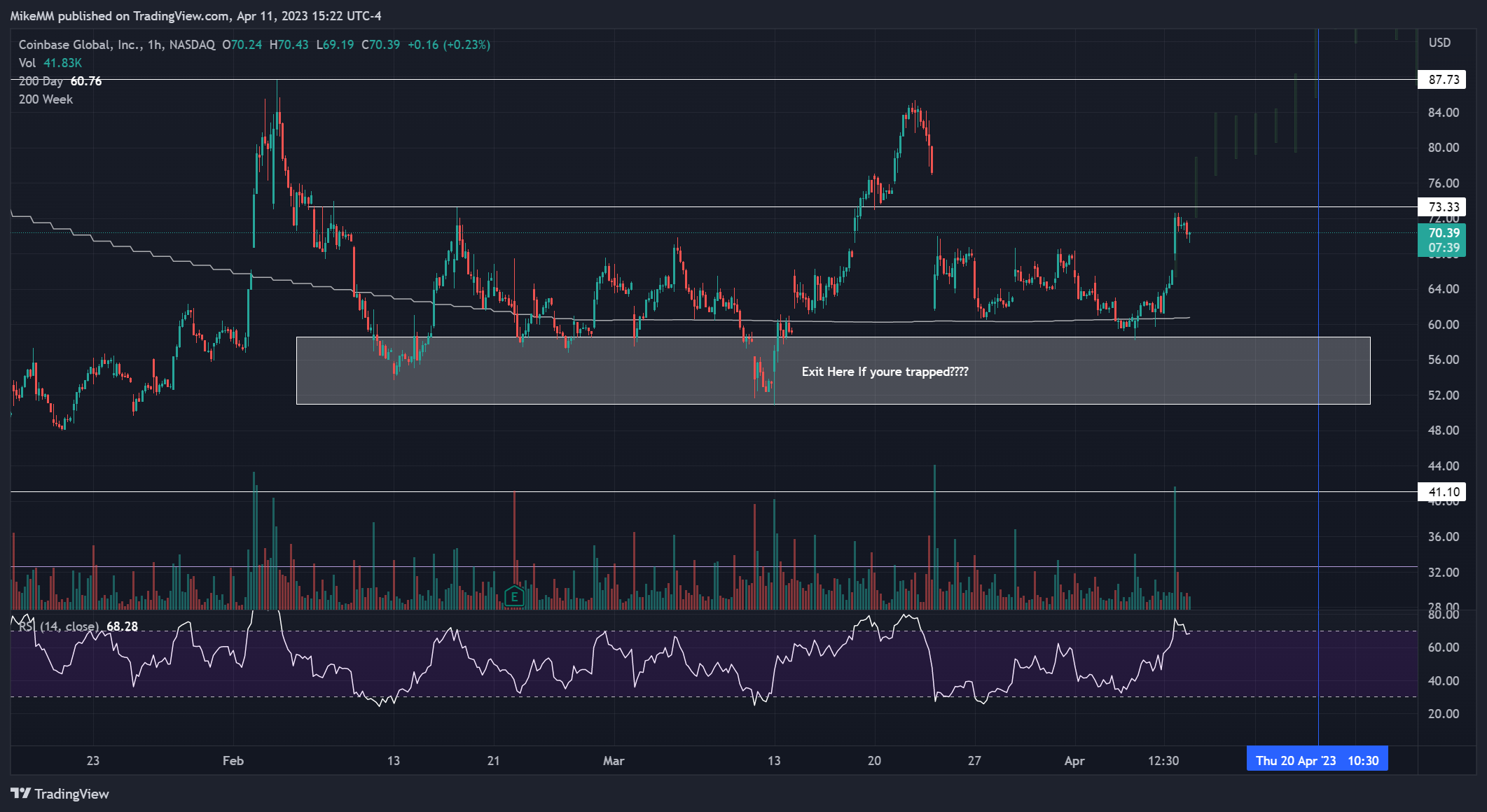The image size is (1487, 812).
Task: Click the earnings E icon on chart
Action: tap(514, 596)
